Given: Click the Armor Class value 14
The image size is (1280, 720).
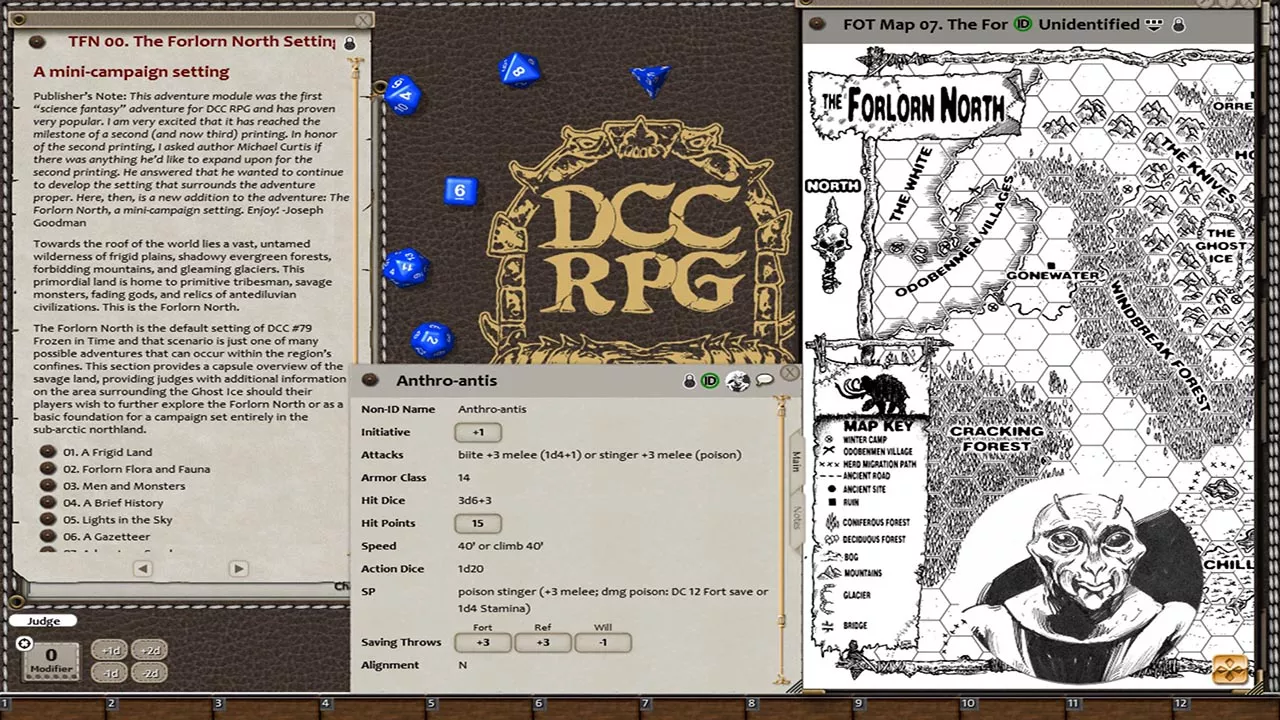Looking at the screenshot, I should click(x=464, y=478).
